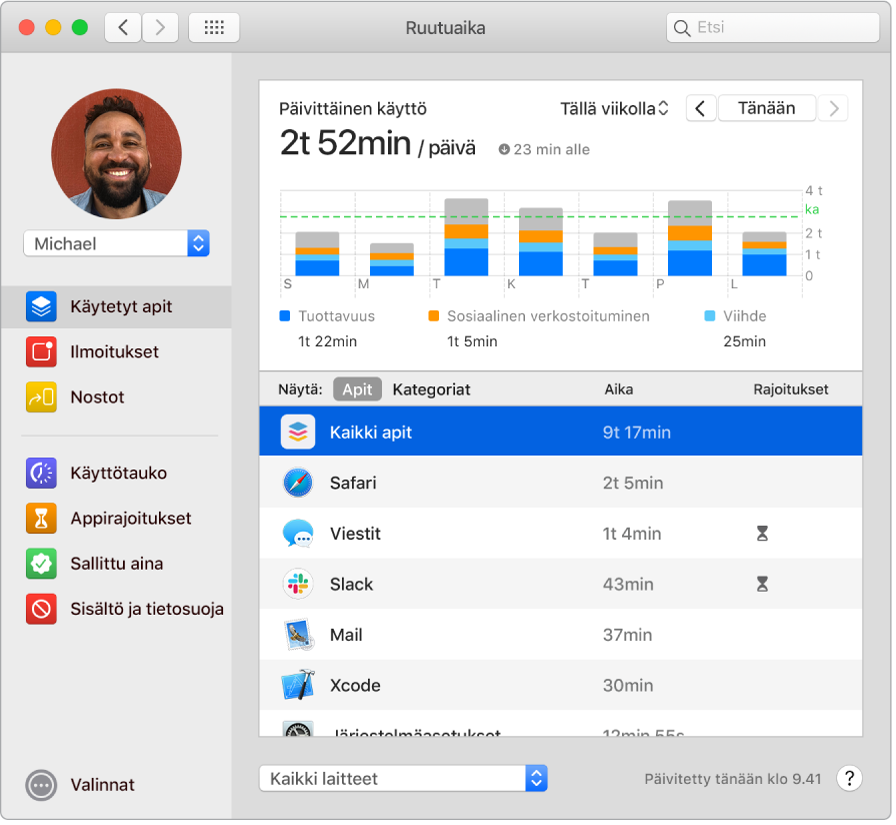The image size is (896, 825).
Task: Click hourglass limit icon for Viestit
Action: click(x=762, y=534)
